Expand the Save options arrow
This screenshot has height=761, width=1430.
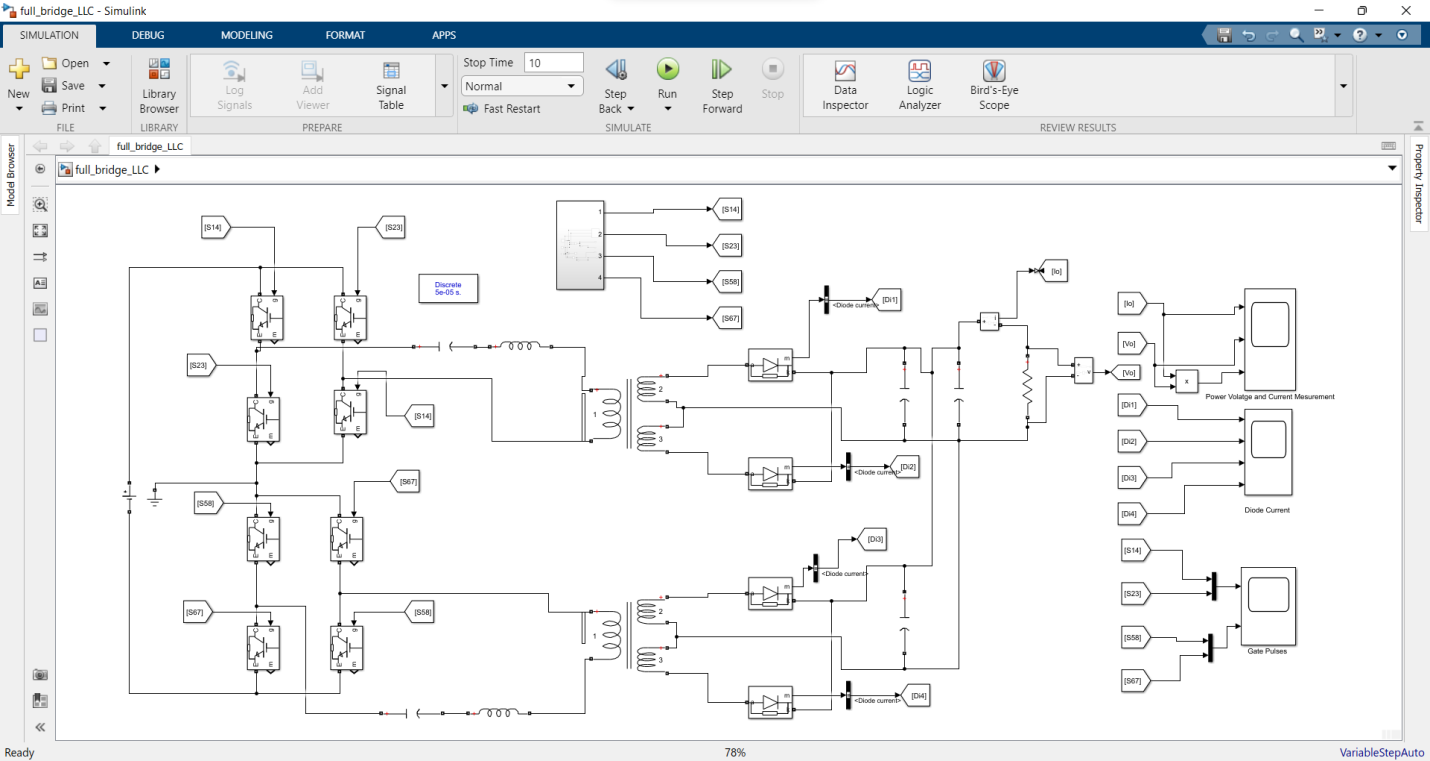coord(103,86)
